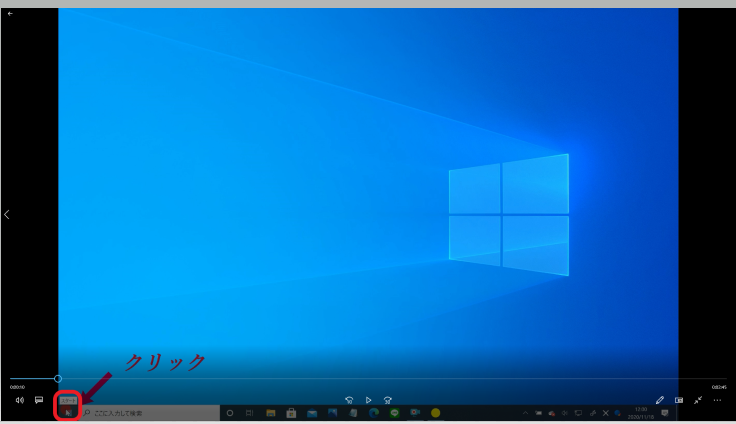Screen dimensions: 736x424
Task: Click the Cortana circle icon in taskbar
Action: [x=229, y=412]
